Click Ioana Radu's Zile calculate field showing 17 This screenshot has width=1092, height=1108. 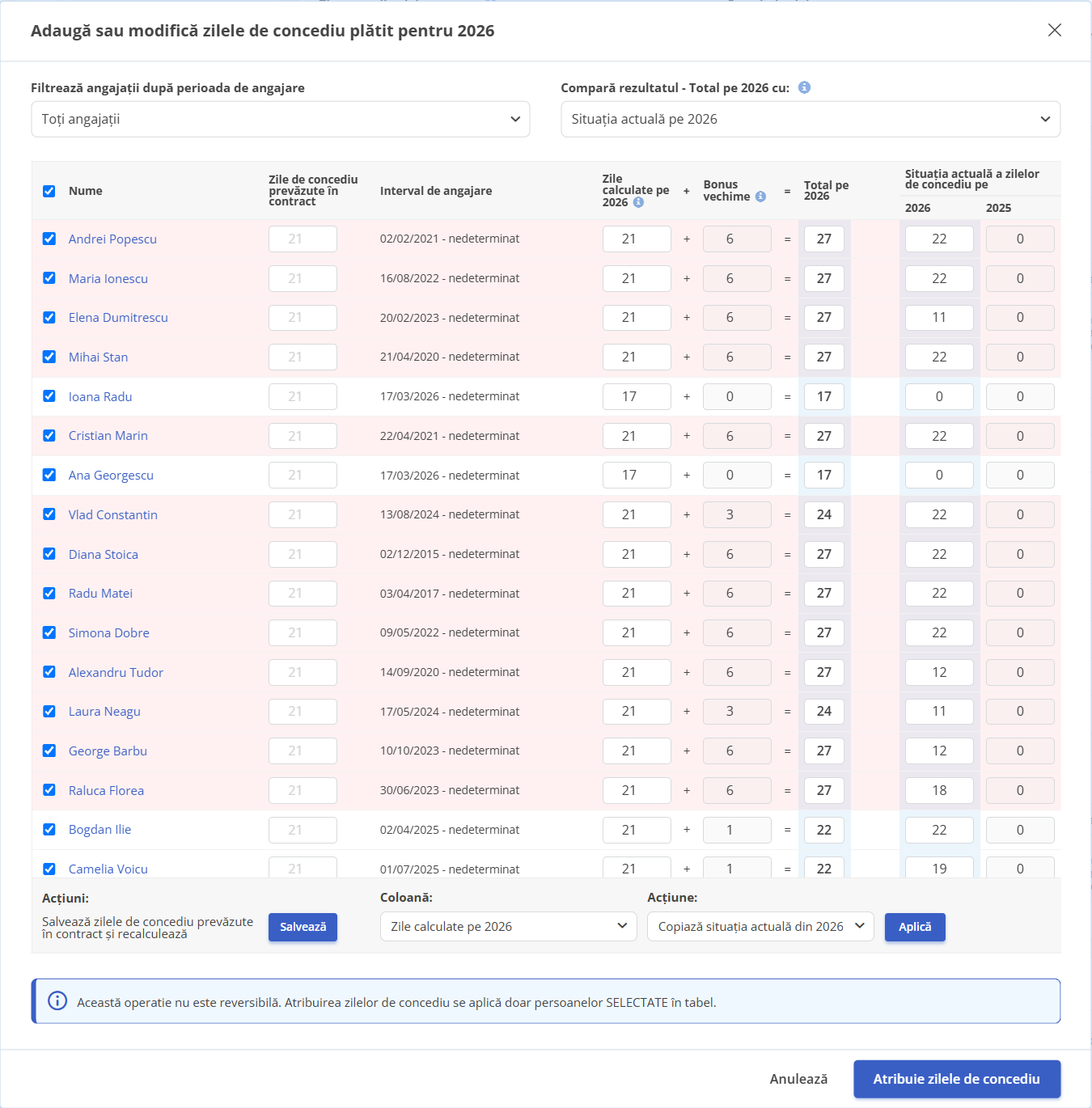[x=637, y=396]
